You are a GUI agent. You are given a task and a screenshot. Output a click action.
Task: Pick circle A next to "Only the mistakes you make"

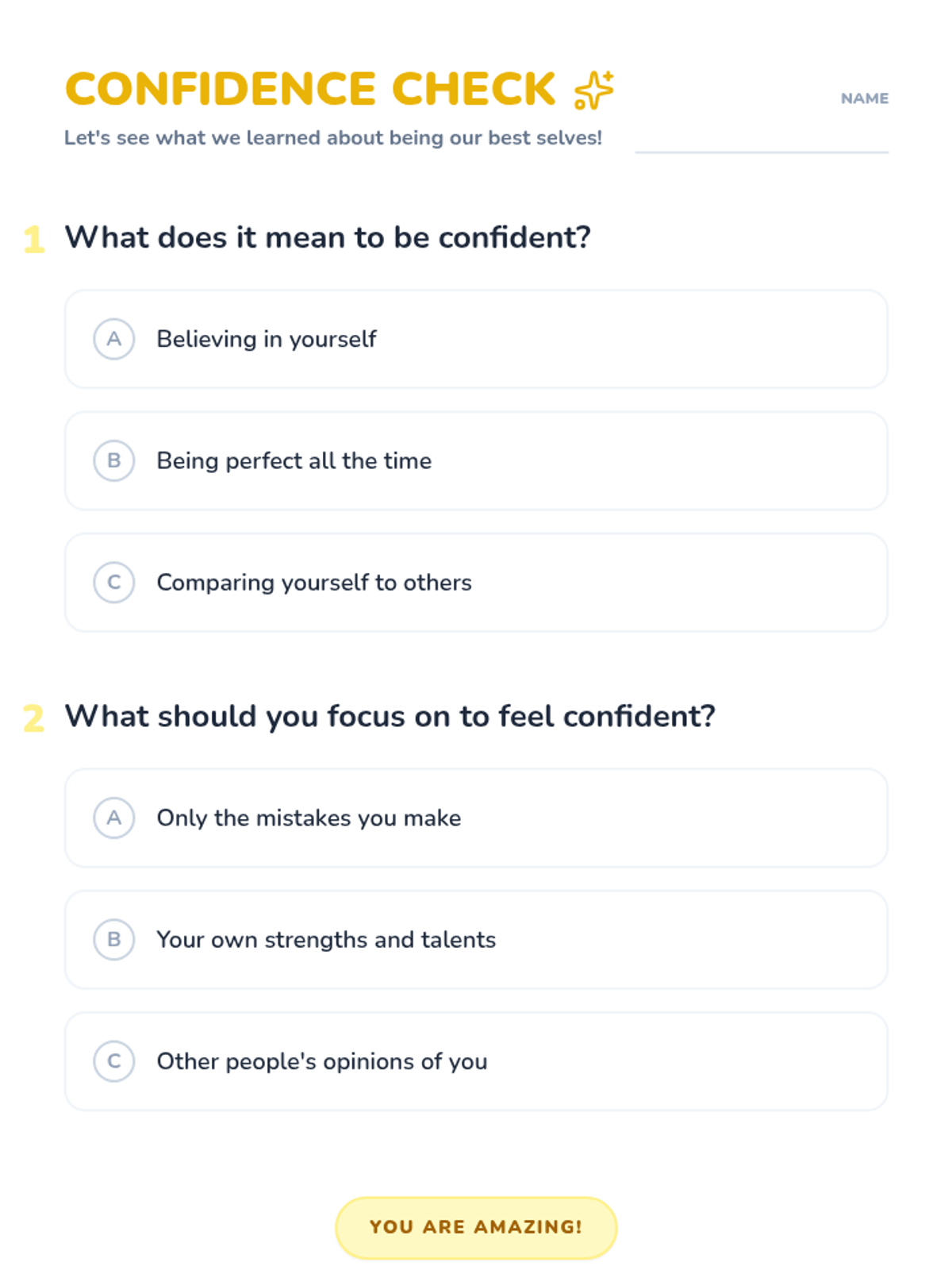[114, 818]
